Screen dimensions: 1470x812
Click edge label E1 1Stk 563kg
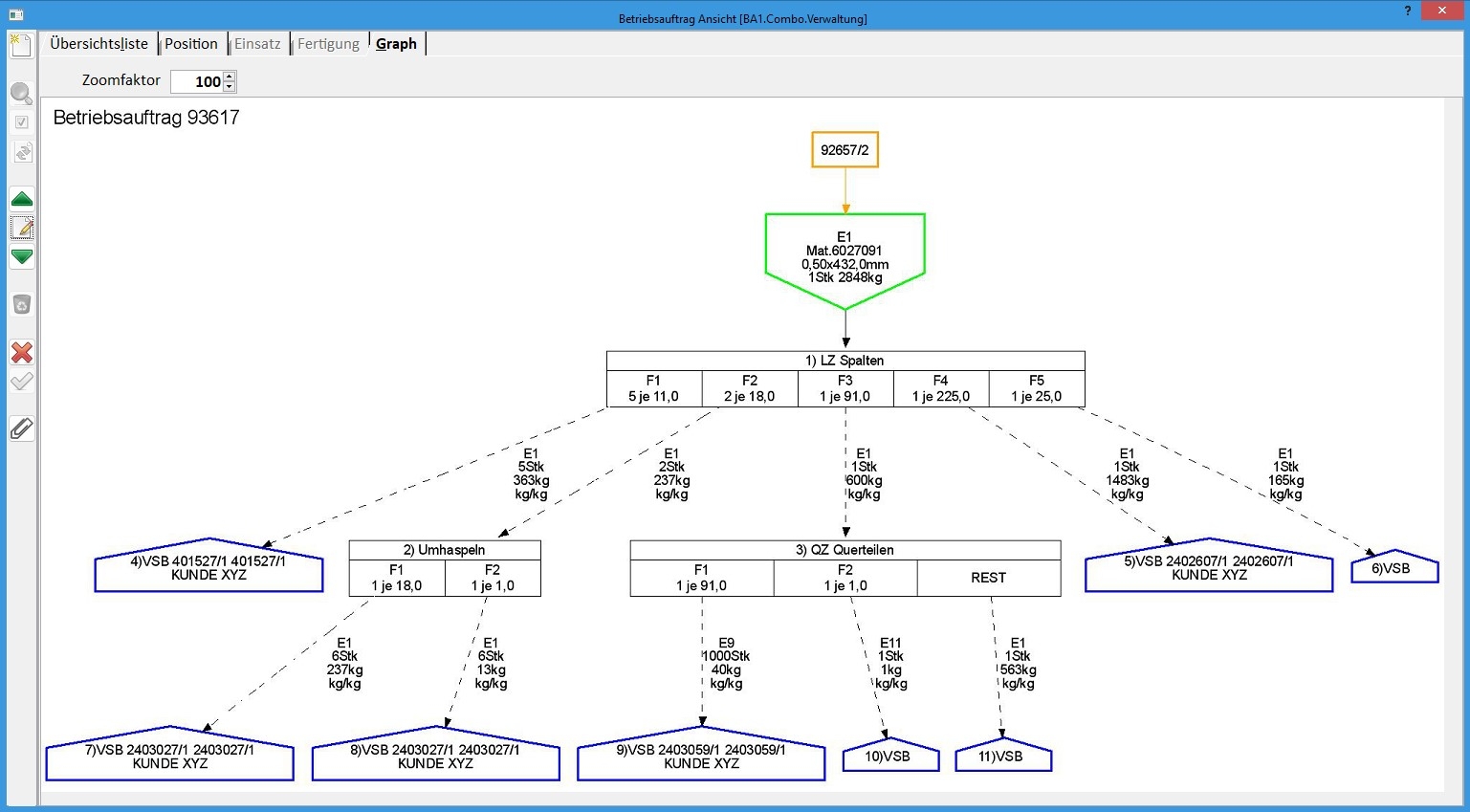click(x=1018, y=664)
